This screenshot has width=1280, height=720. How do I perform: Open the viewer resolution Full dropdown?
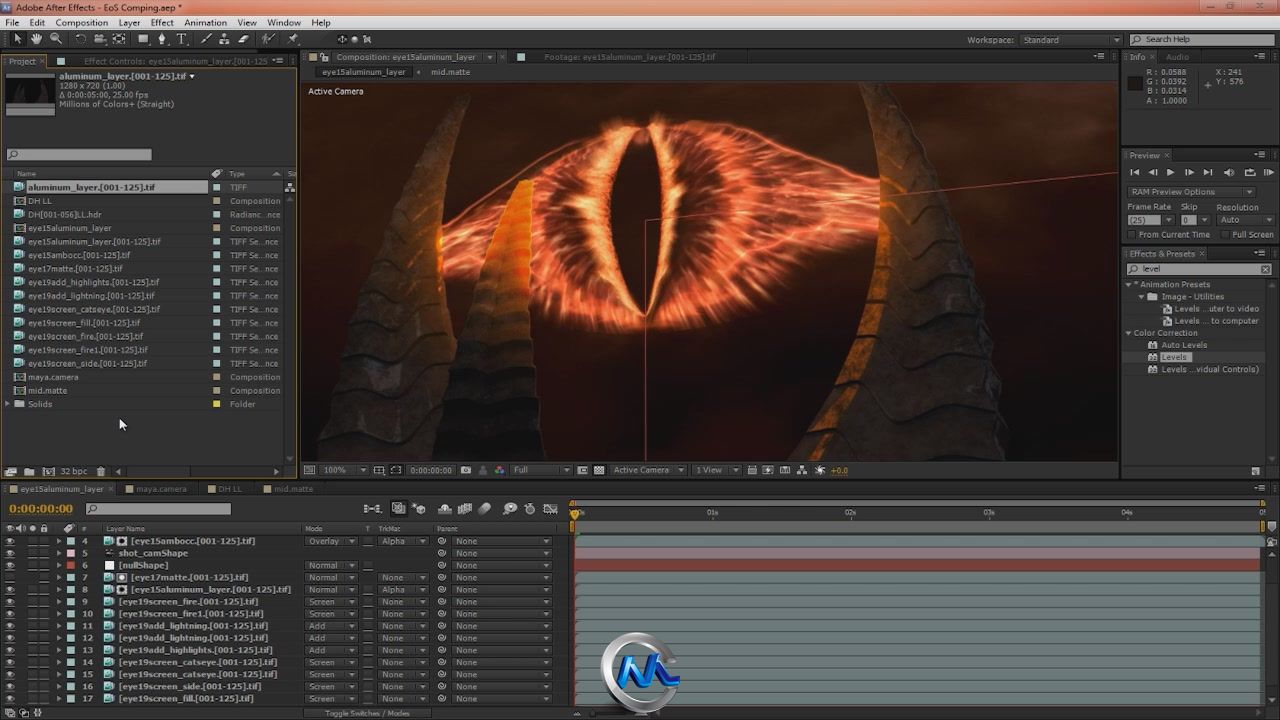click(x=541, y=470)
